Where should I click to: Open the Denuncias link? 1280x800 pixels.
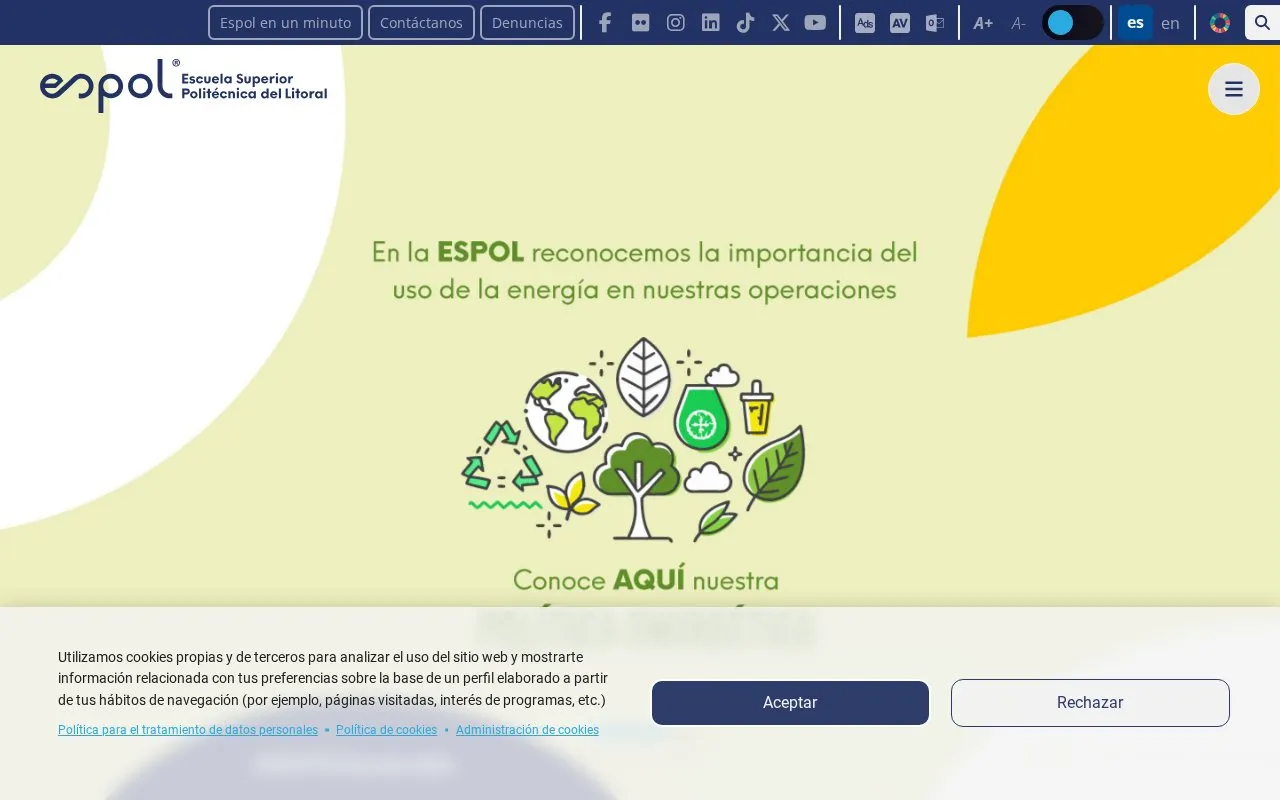point(527,22)
